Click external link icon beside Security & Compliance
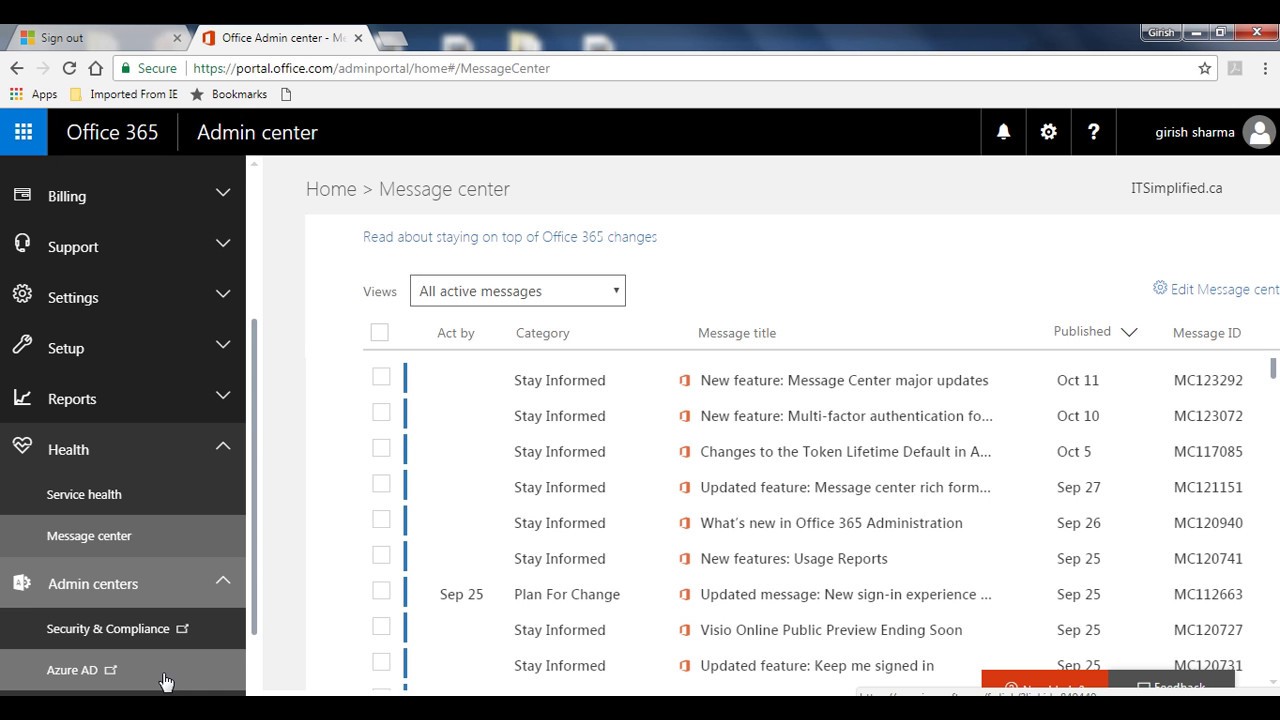The image size is (1280, 720). point(182,629)
